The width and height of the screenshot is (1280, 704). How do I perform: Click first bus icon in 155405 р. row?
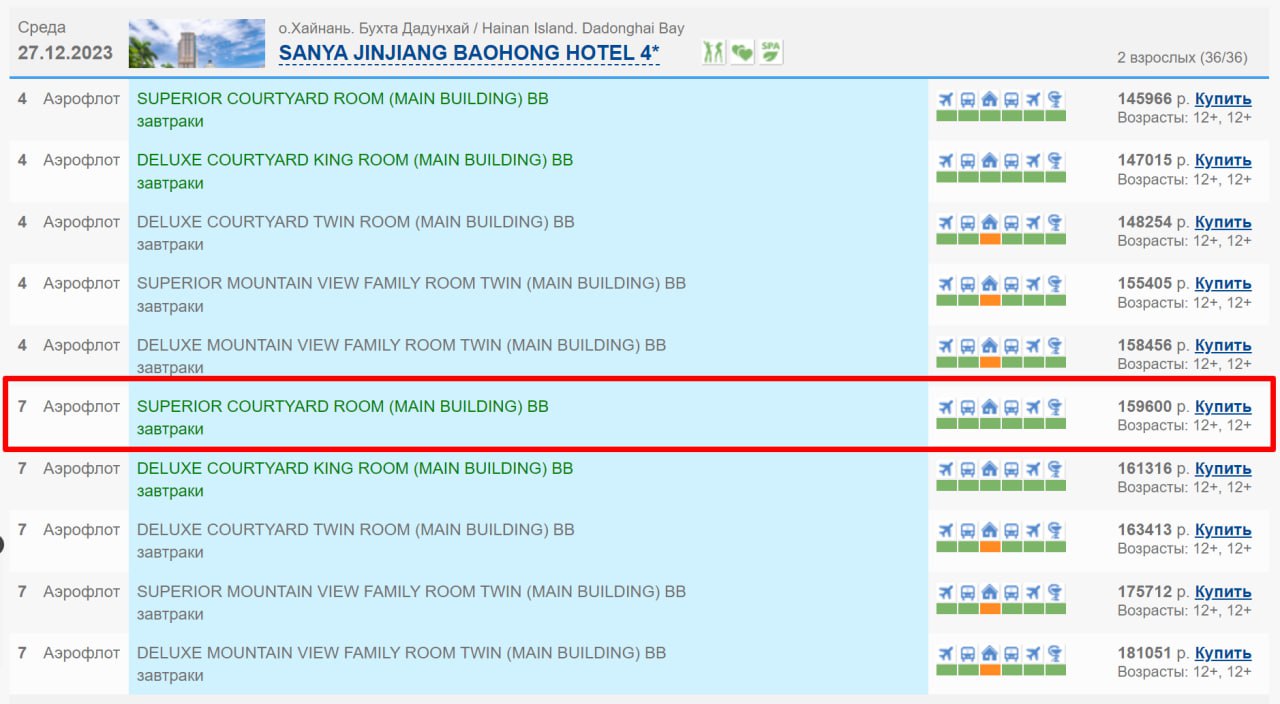pos(968,284)
